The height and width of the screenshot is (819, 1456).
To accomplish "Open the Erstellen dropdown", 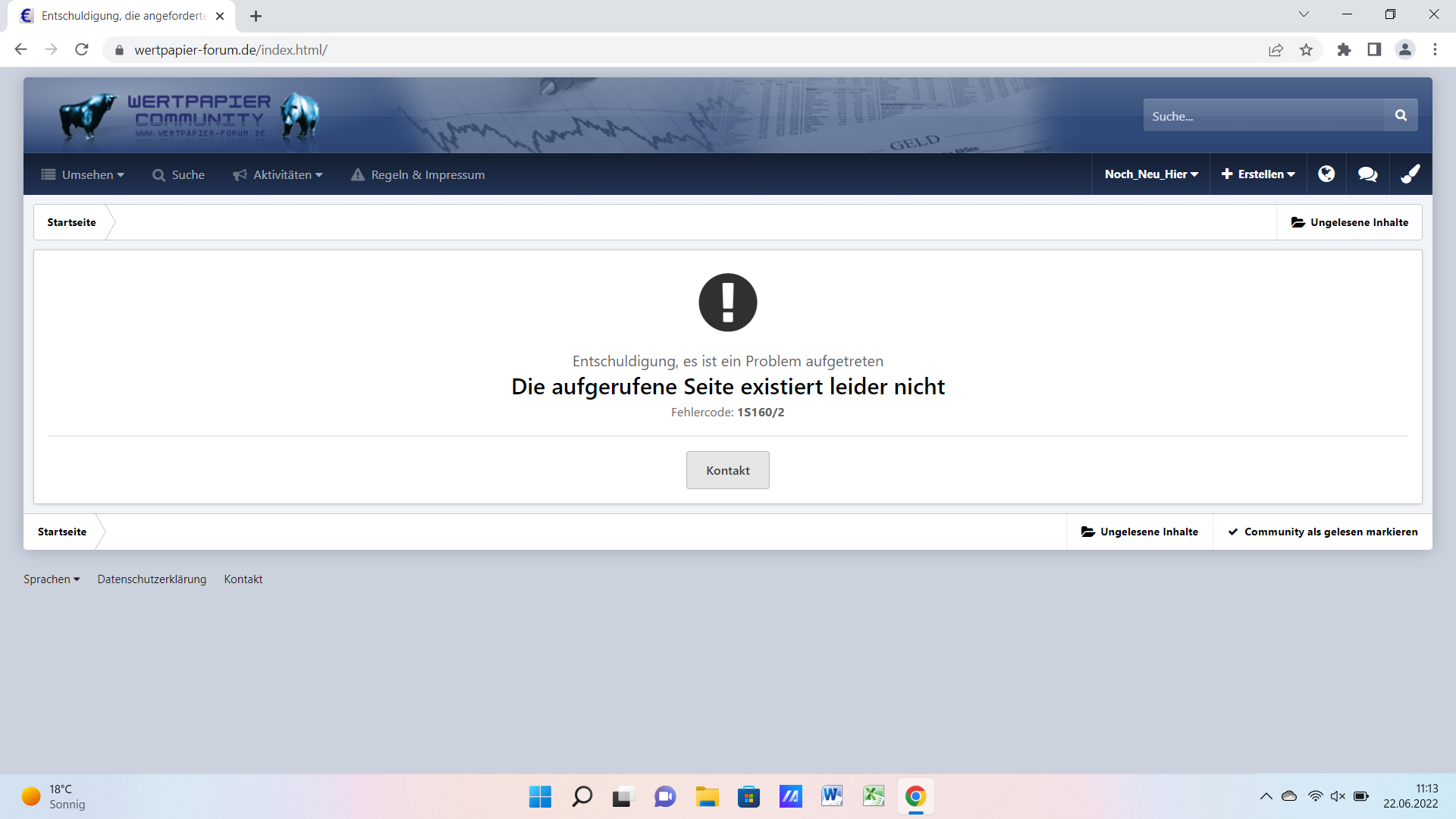I will tap(1258, 174).
